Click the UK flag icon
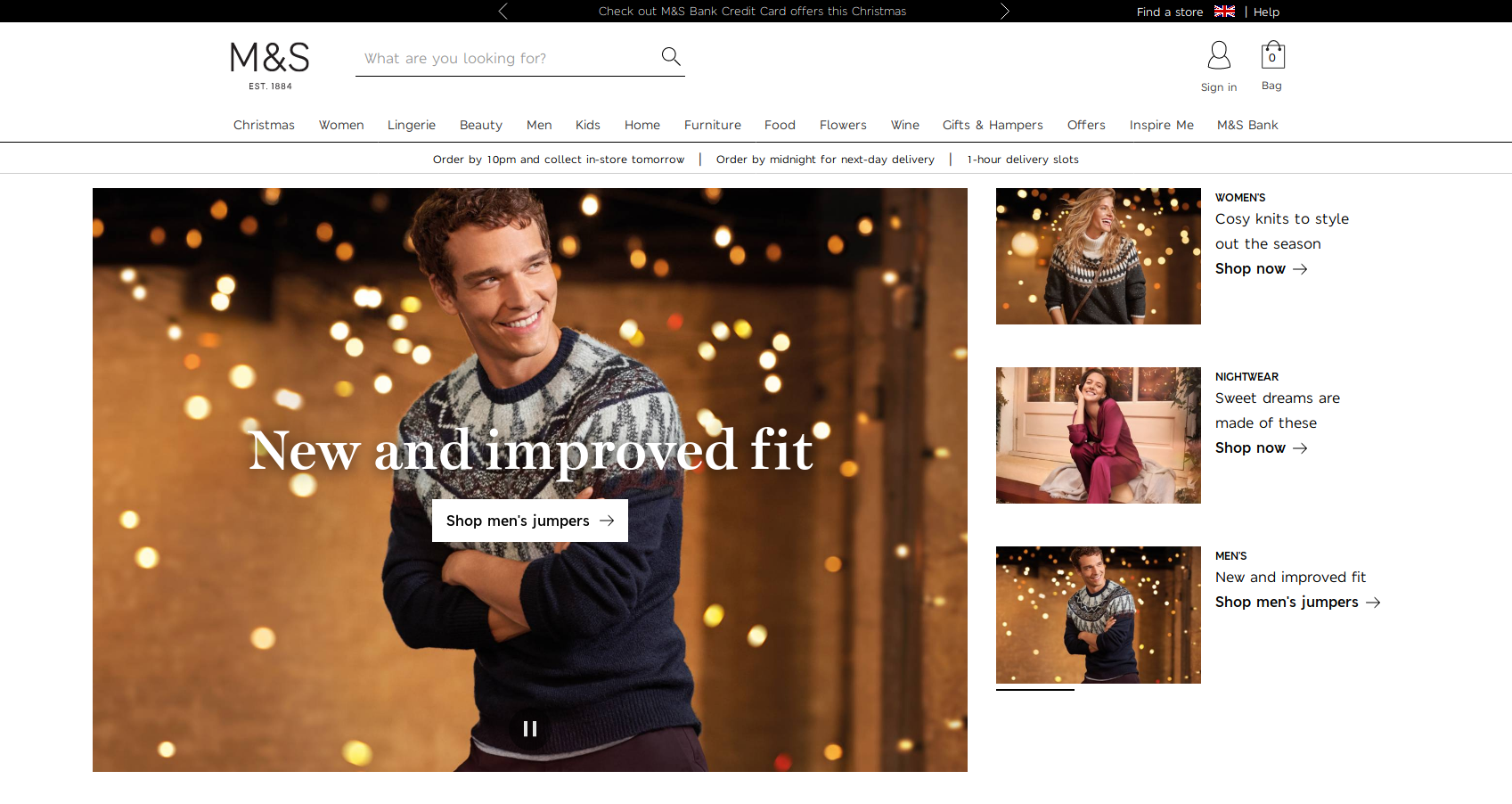Screen dimensions: 1512x804 click(x=1224, y=12)
